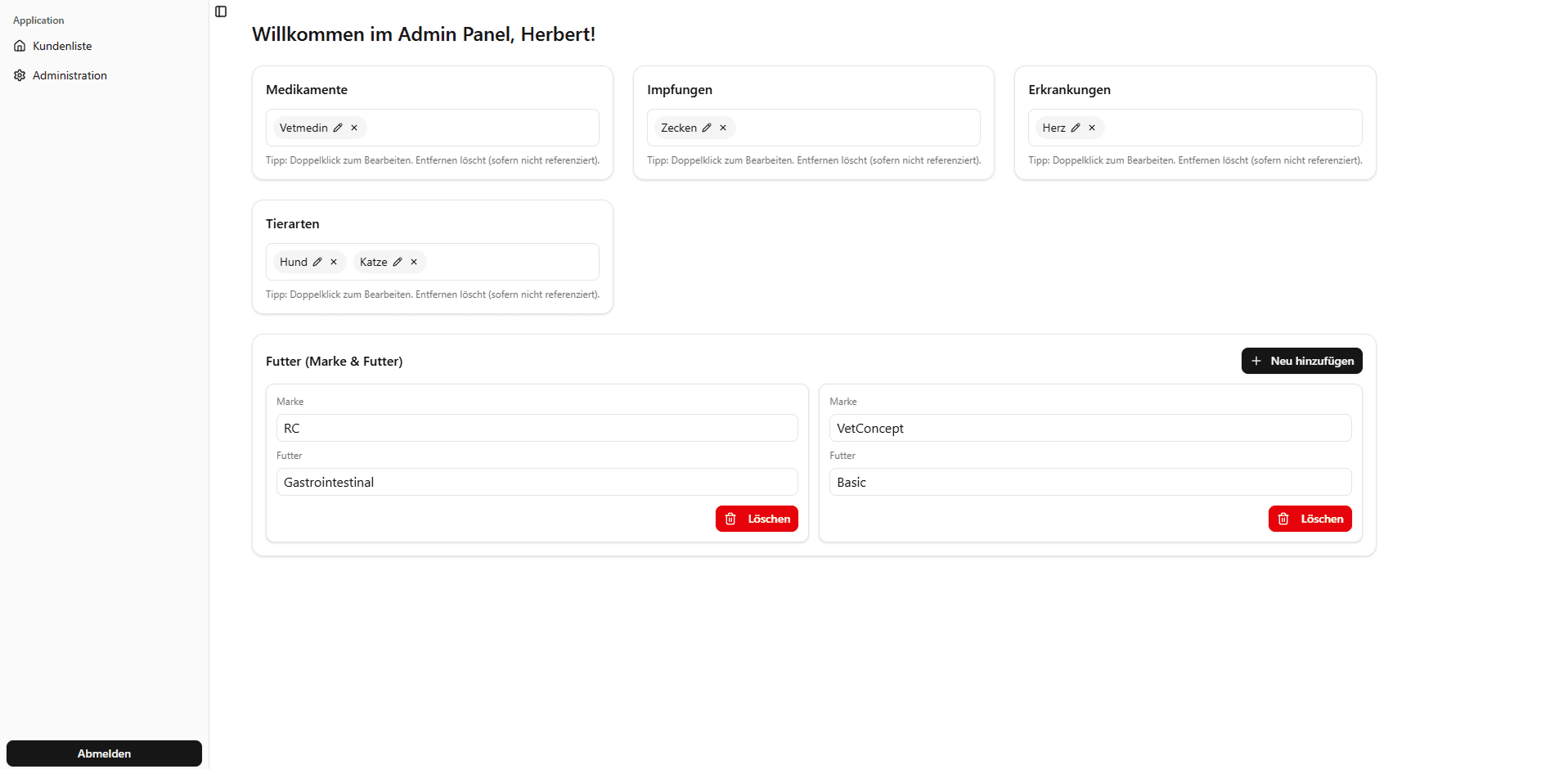
Task: Open Kundenliste in the sidebar
Action: [62, 46]
